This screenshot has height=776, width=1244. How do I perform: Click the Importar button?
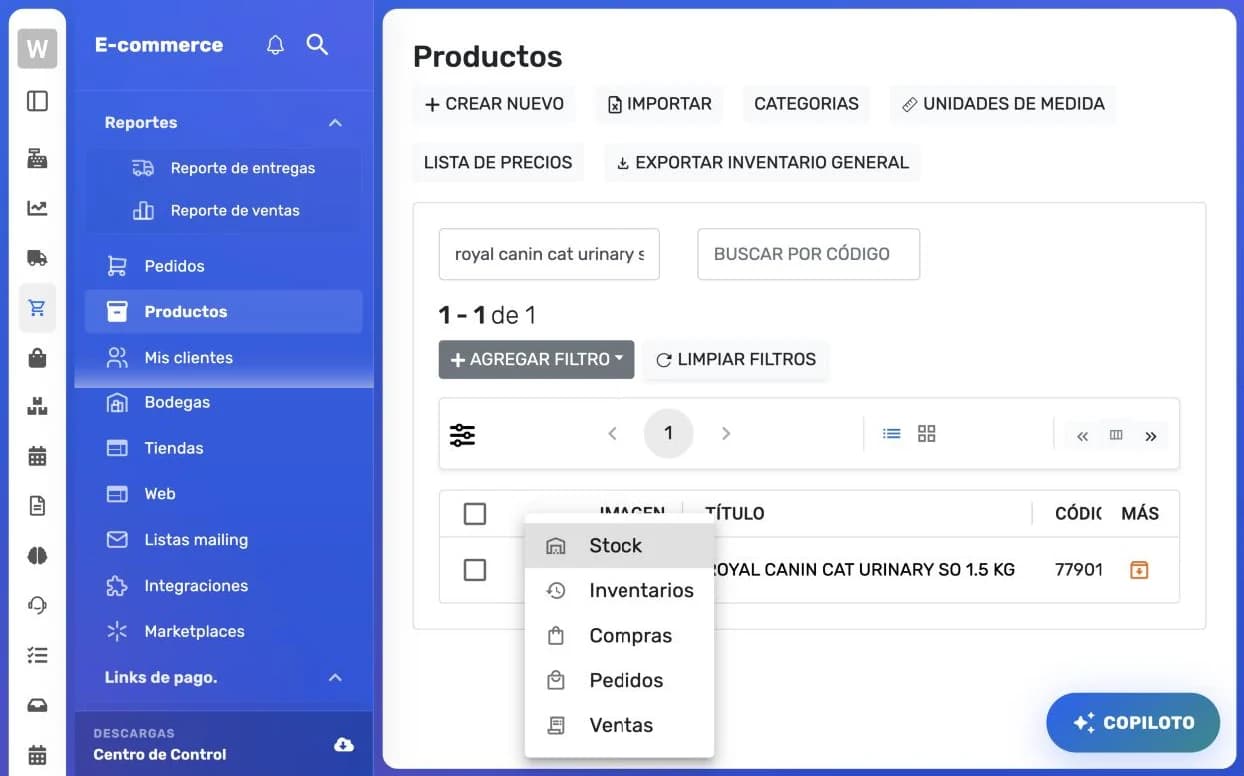pyautogui.click(x=660, y=104)
